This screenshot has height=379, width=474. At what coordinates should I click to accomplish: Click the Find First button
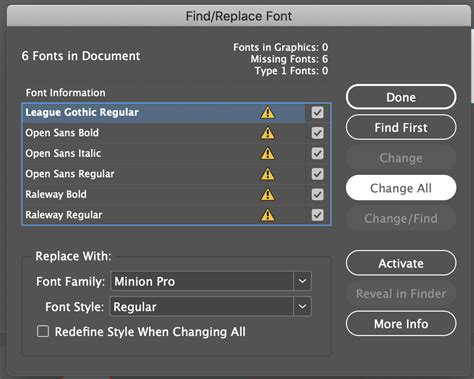(401, 127)
